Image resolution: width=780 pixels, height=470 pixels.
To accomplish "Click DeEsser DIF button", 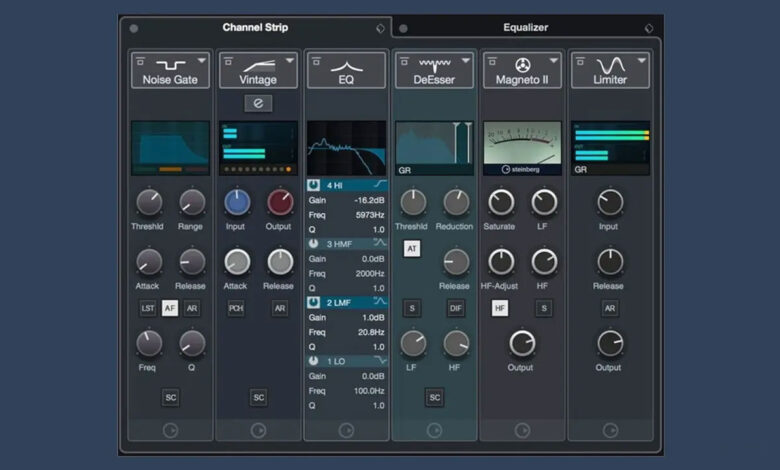I will [456, 308].
